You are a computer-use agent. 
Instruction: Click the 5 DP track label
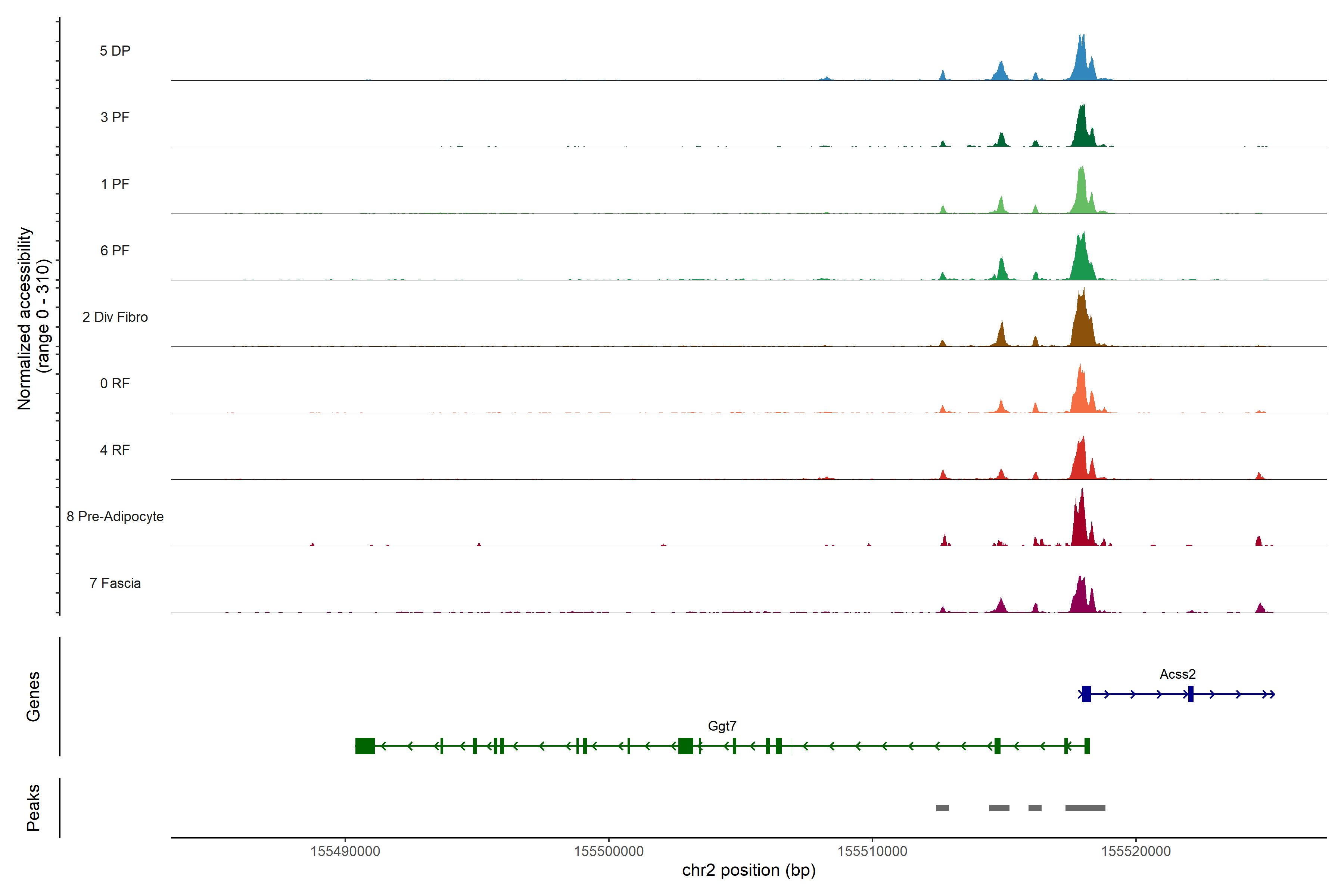(115, 51)
